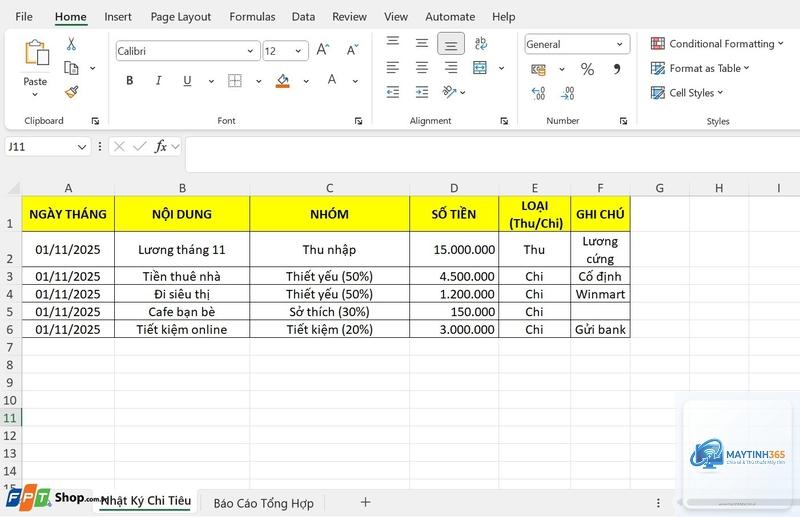Viewport: 800px width, 517px height.
Task: Align text to the top
Action: tap(393, 43)
